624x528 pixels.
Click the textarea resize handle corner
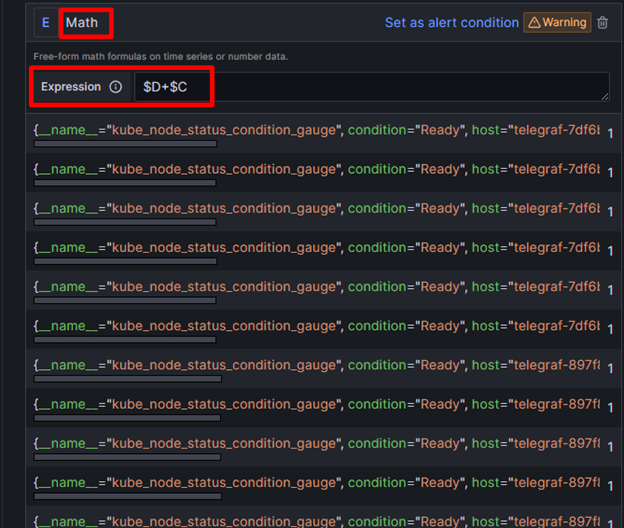tap(604, 96)
